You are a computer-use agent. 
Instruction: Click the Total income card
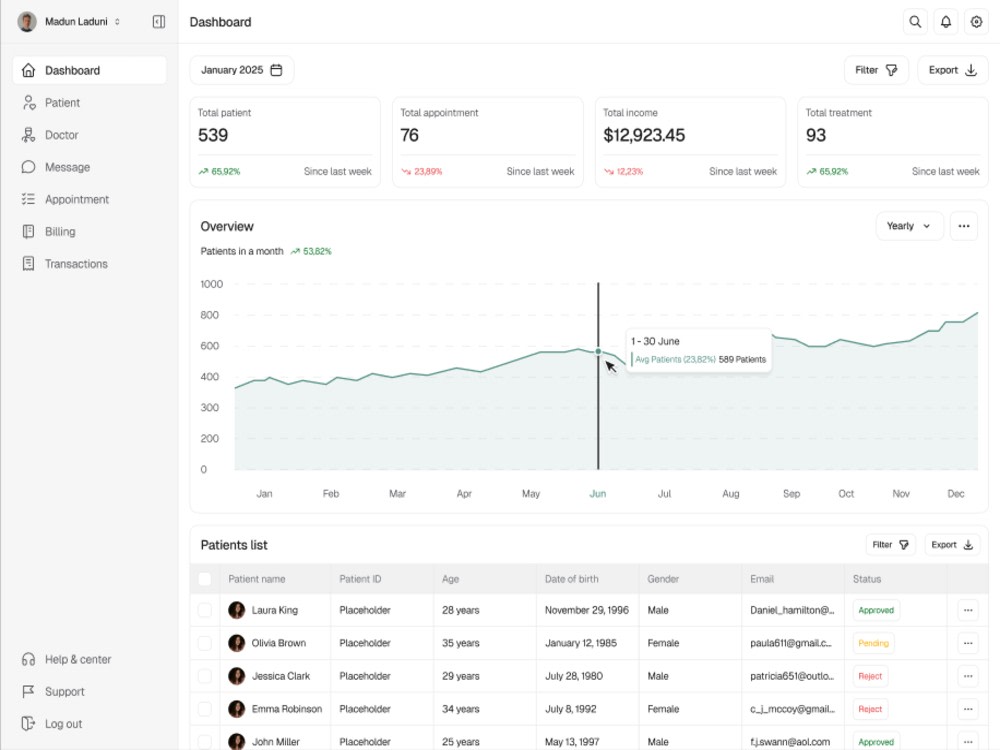click(x=690, y=142)
